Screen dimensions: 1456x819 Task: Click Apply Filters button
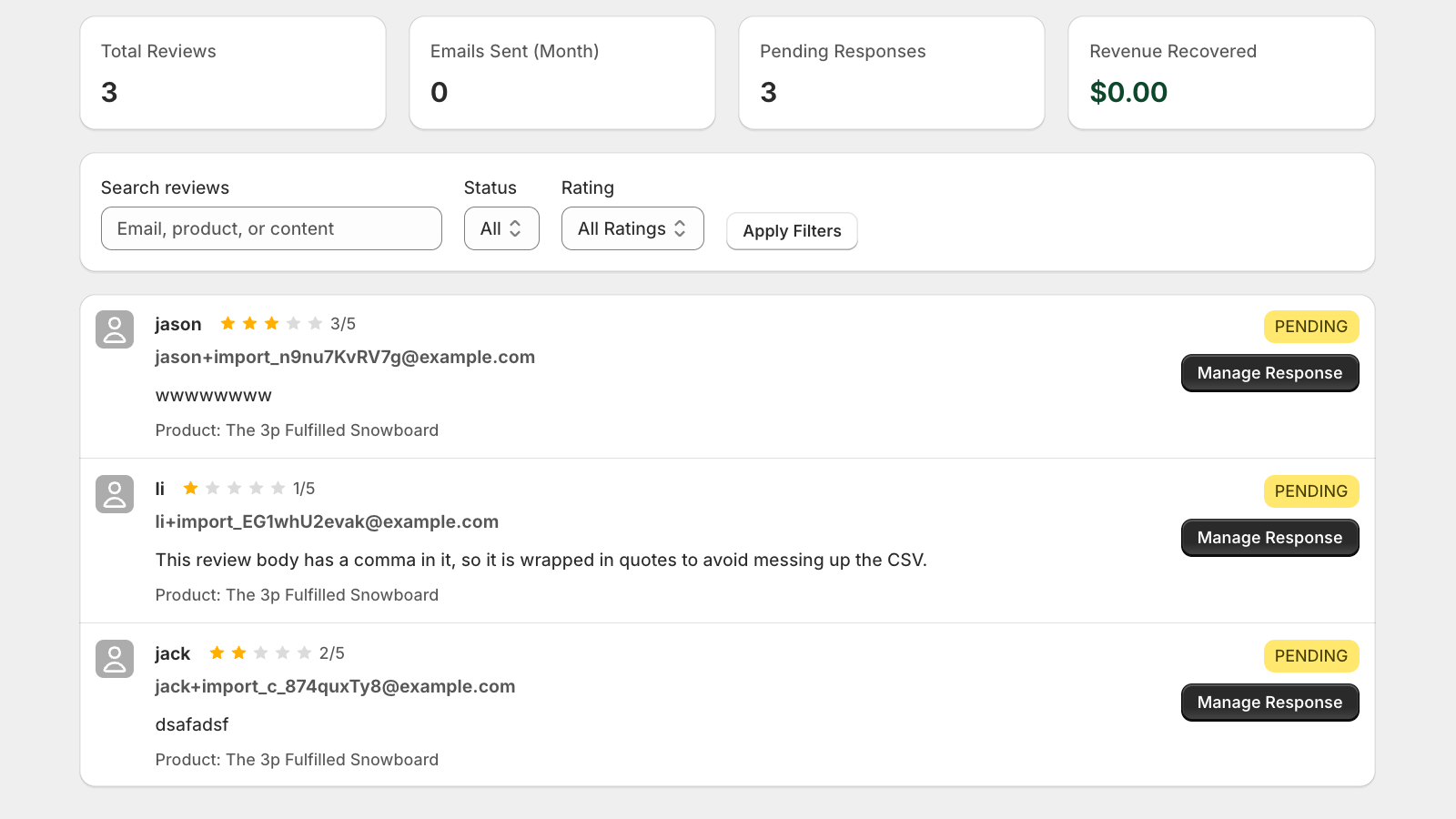pyautogui.click(x=792, y=231)
